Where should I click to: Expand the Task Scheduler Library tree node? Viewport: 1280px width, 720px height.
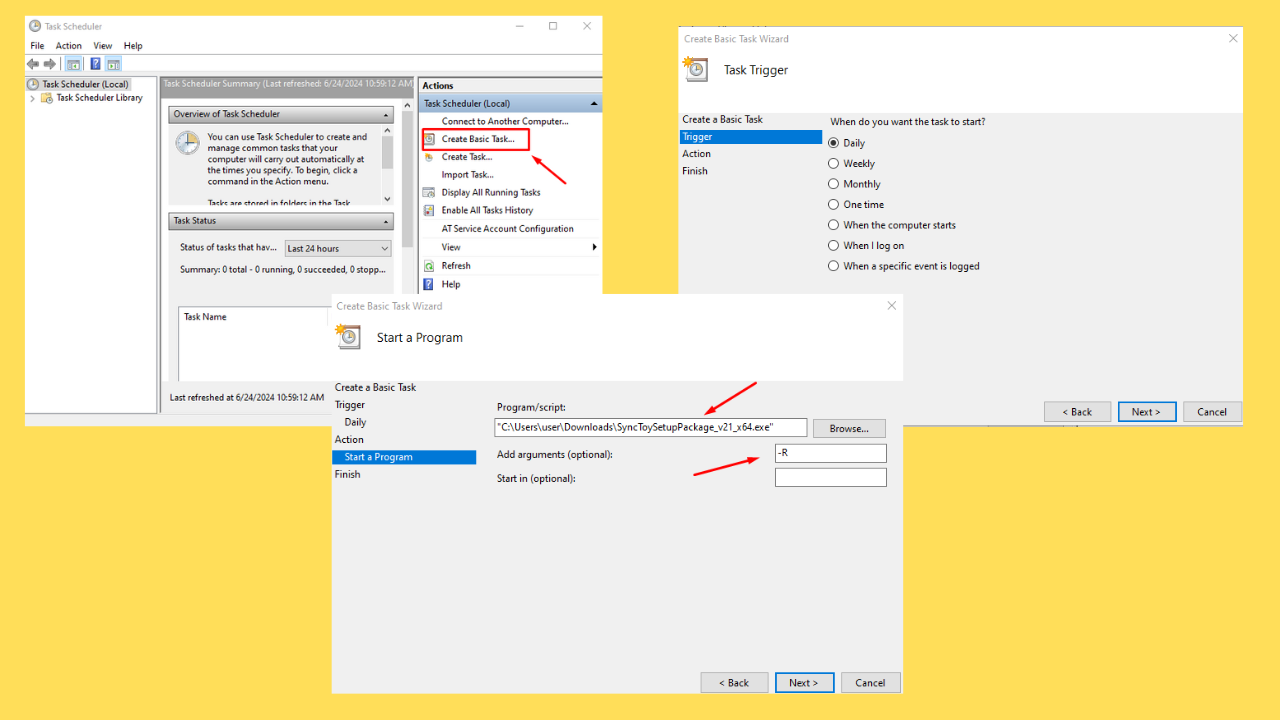coord(33,98)
